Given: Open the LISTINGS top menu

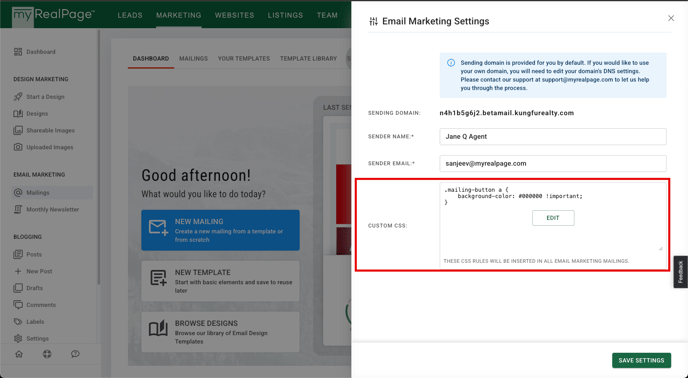Looking at the screenshot, I should [285, 15].
